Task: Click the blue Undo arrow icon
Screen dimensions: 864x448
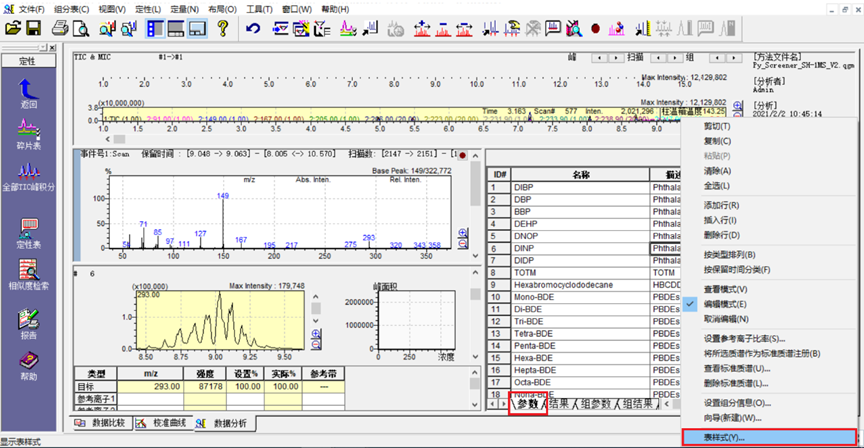Action: (x=253, y=29)
